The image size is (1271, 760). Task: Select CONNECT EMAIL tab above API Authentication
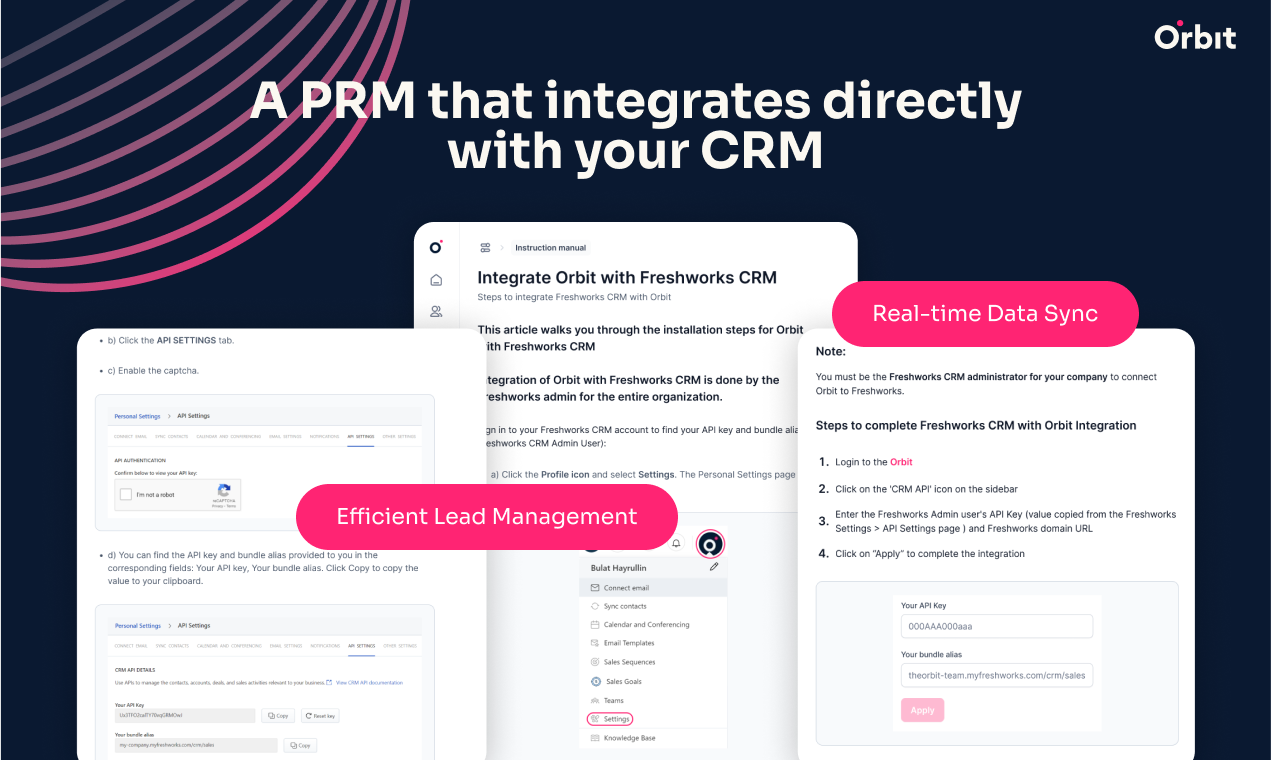click(x=130, y=437)
